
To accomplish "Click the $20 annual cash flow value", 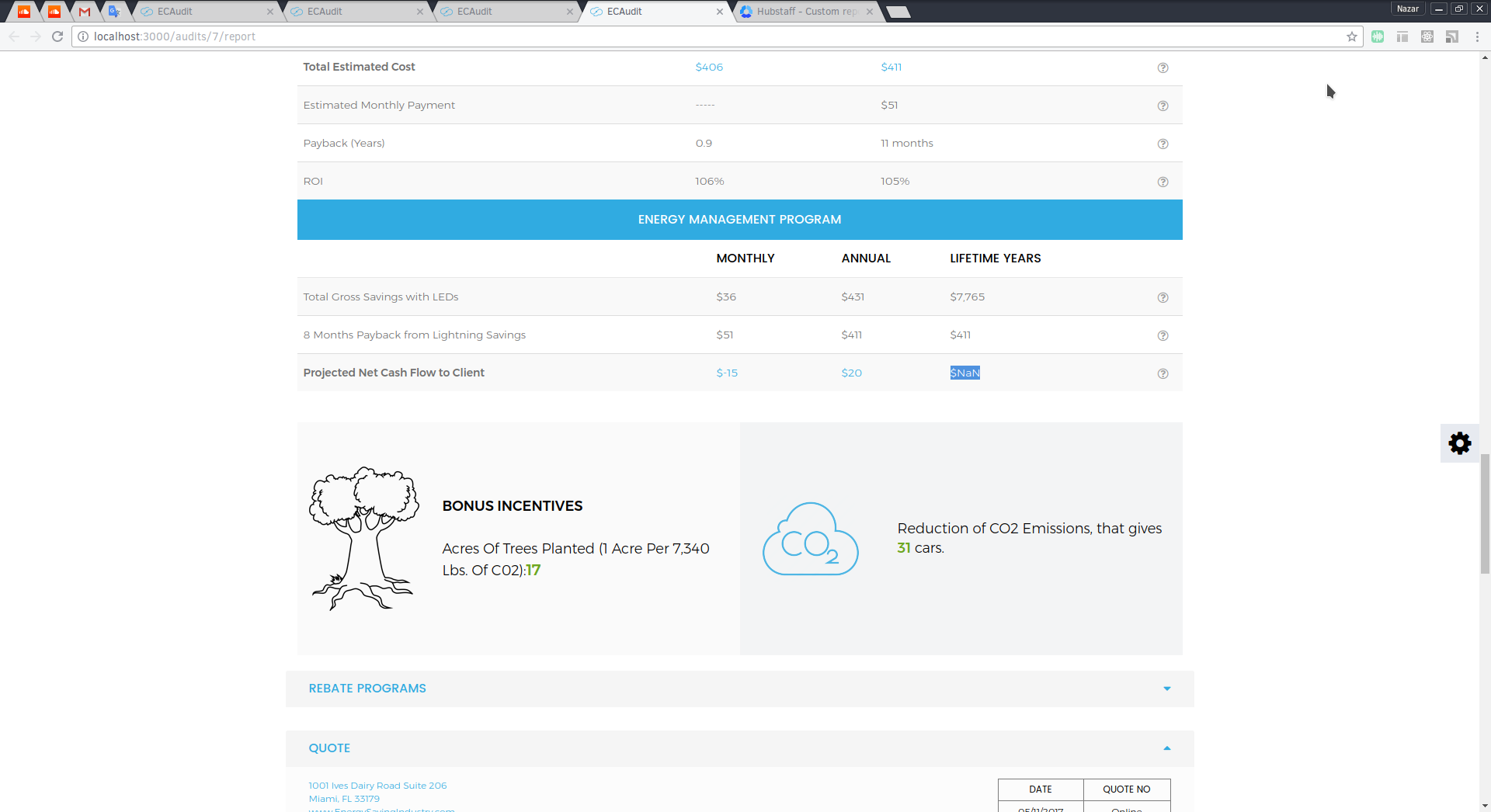I will pyautogui.click(x=852, y=373).
